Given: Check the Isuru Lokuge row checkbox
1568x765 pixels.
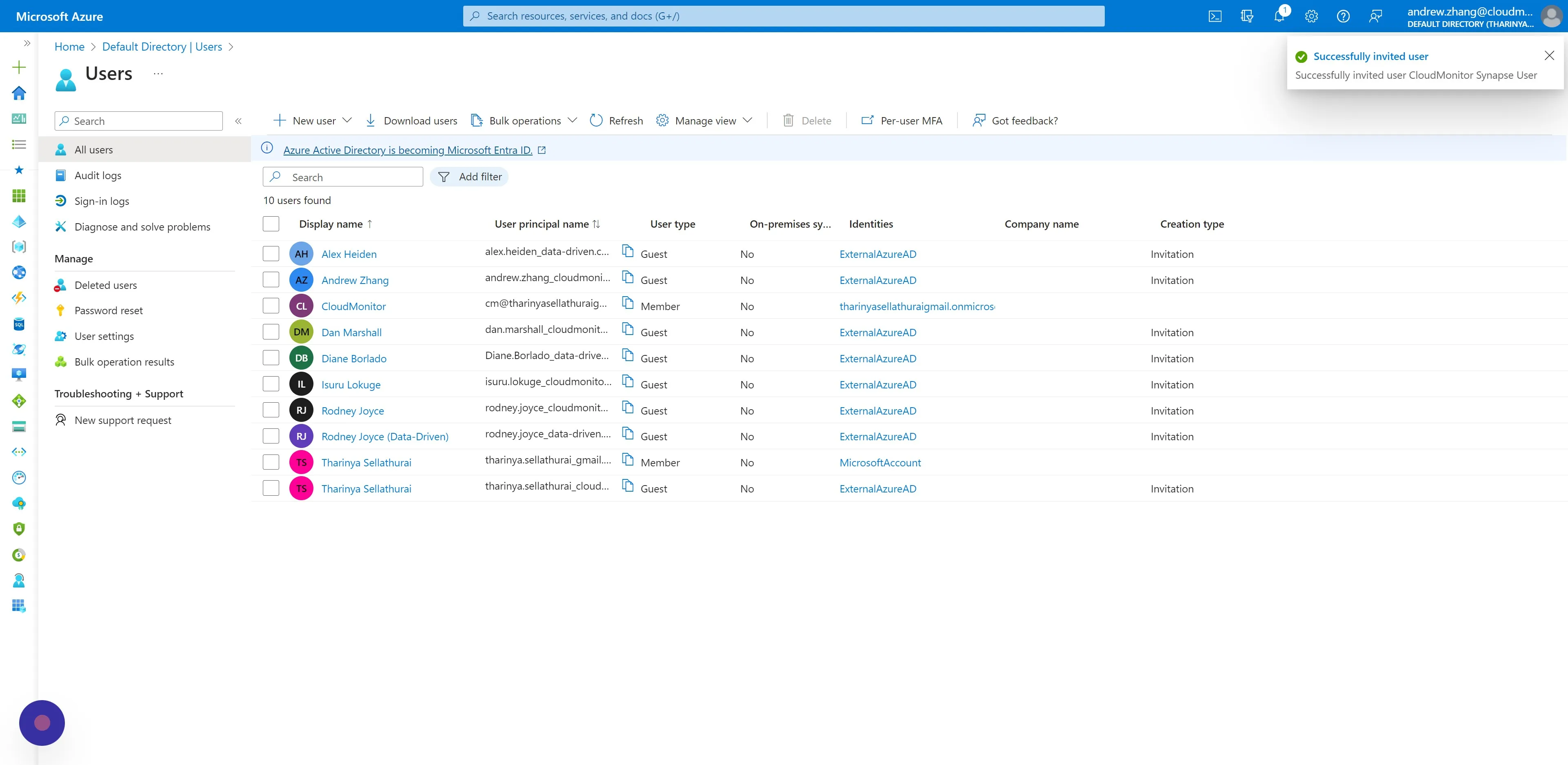Looking at the screenshot, I should click(271, 384).
